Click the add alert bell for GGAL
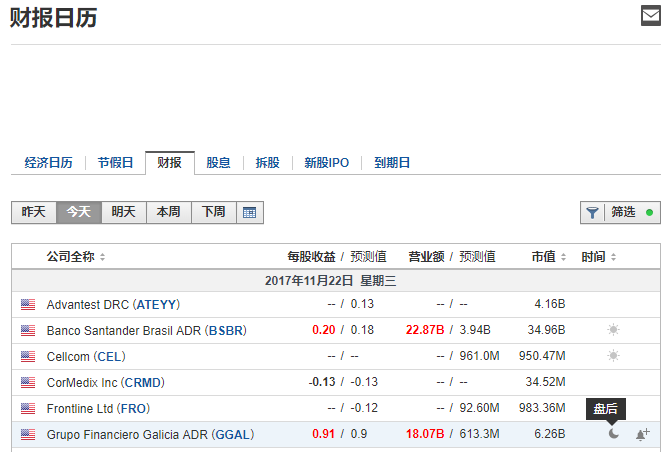Screen dimensions: 664x452 tap(642, 434)
